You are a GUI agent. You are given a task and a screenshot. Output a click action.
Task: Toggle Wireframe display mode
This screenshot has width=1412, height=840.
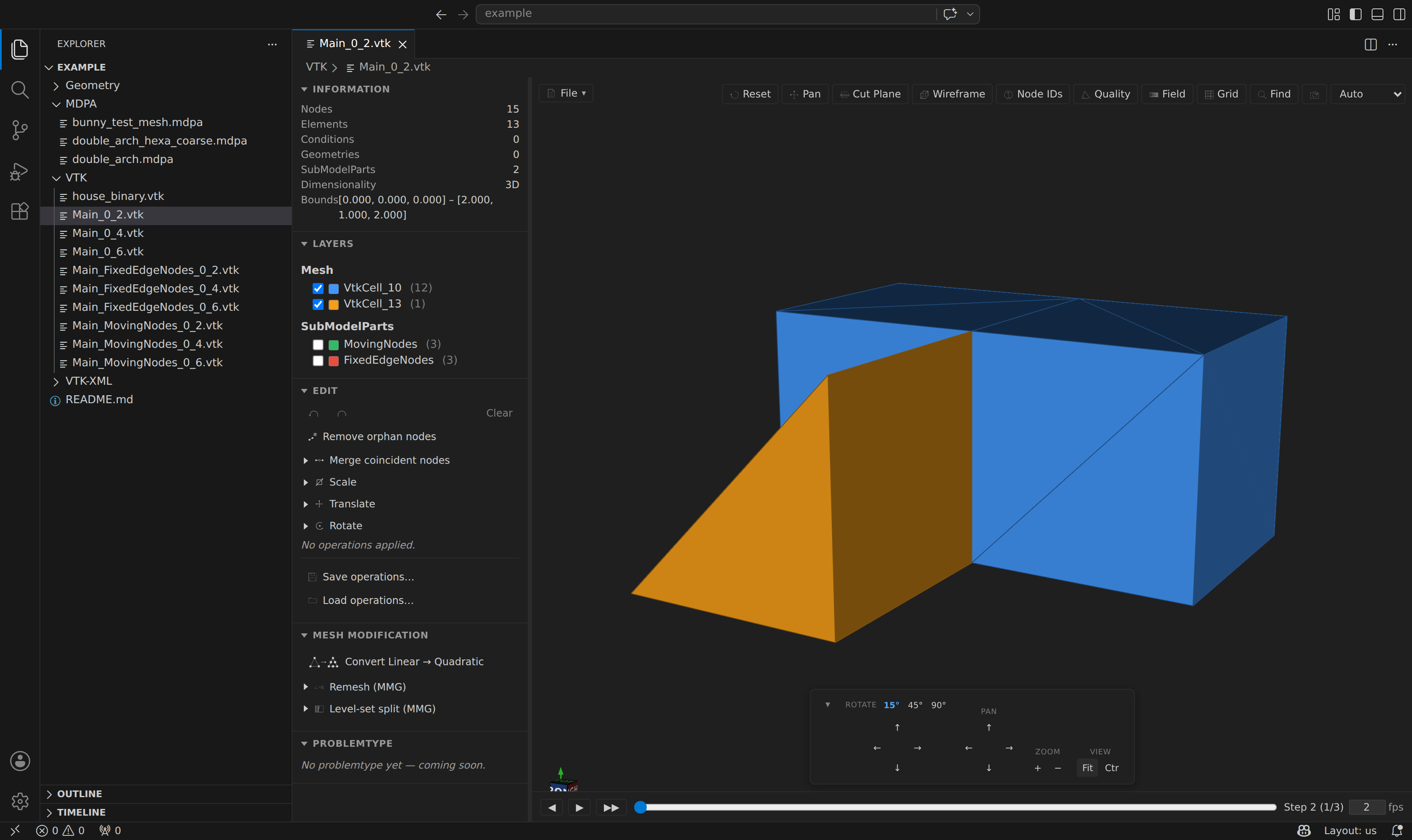pos(952,94)
